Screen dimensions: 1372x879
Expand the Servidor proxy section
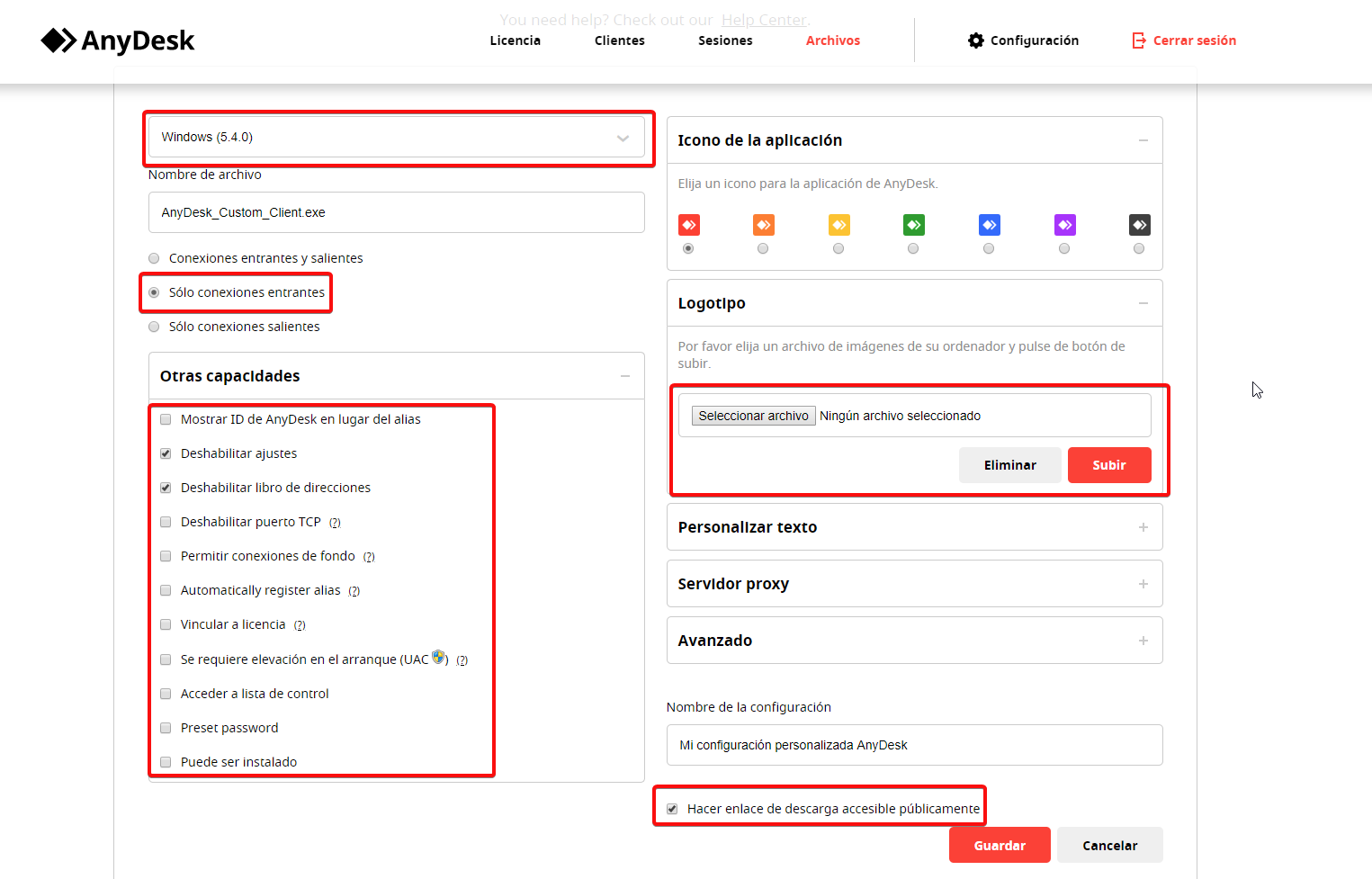pyautogui.click(x=1143, y=584)
